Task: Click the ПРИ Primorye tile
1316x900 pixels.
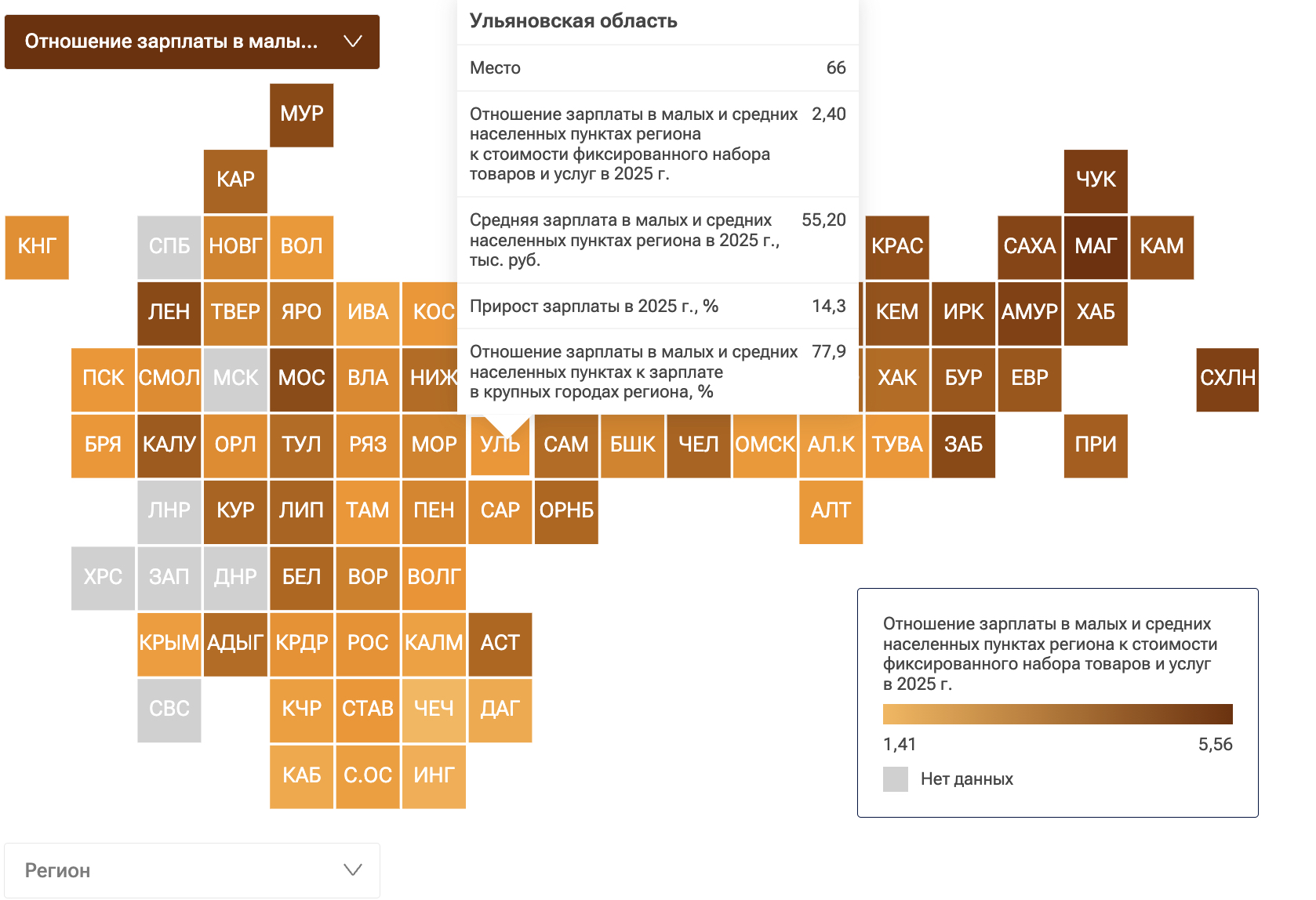Action: tap(1096, 445)
